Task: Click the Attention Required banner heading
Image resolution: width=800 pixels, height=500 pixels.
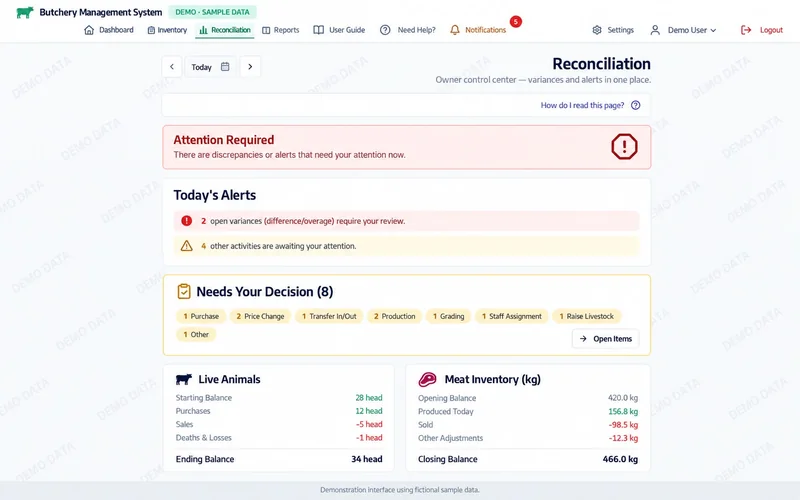Action: point(223,140)
